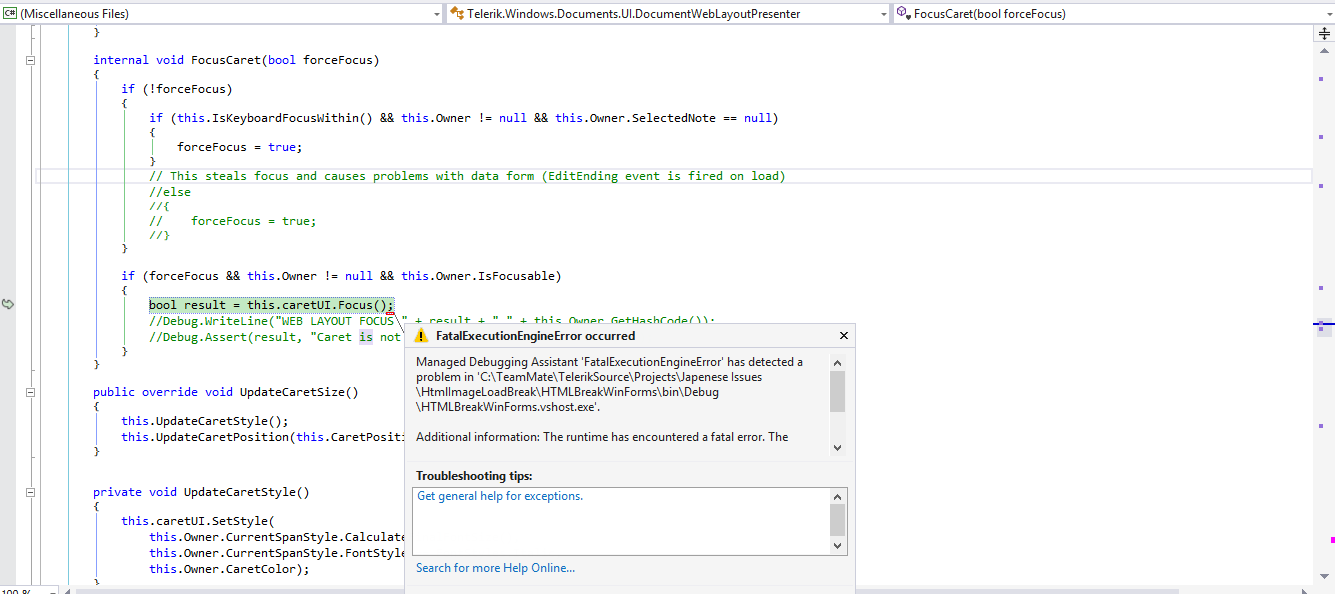Close the FatalExecutionEngineError popup
The width and height of the screenshot is (1335, 594).
point(843,336)
